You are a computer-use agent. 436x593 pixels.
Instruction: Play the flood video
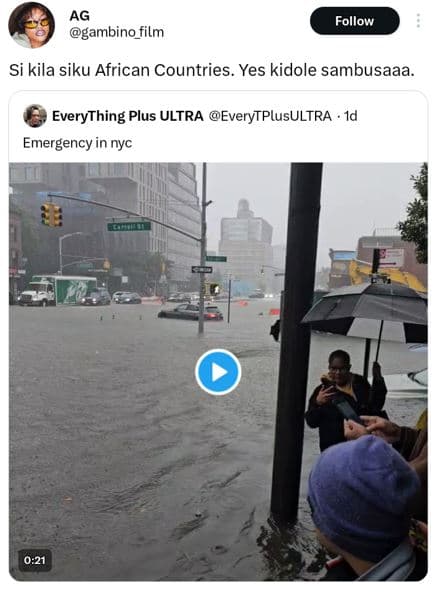[x=218, y=372]
